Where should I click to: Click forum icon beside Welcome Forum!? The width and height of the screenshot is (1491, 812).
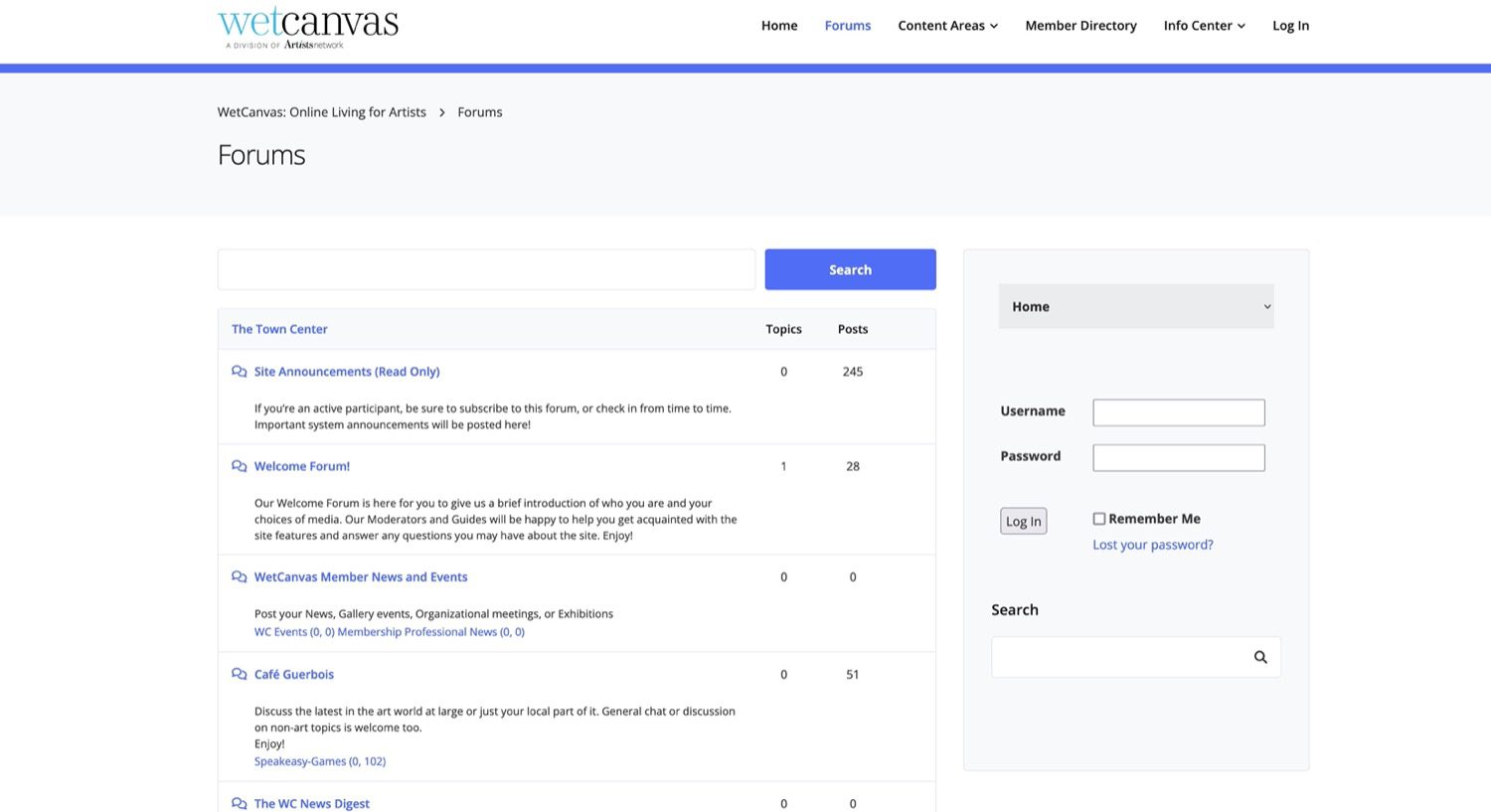click(239, 466)
